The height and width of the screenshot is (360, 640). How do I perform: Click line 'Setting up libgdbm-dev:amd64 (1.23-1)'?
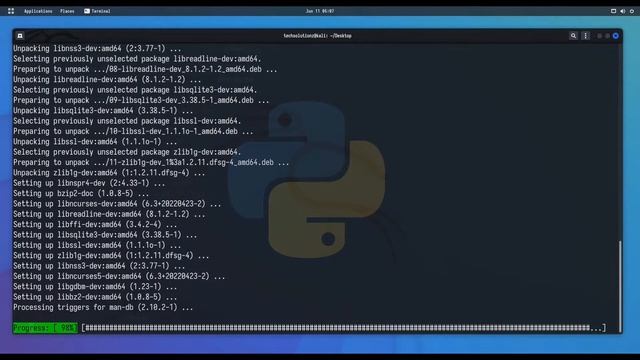pyautogui.click(x=95, y=287)
